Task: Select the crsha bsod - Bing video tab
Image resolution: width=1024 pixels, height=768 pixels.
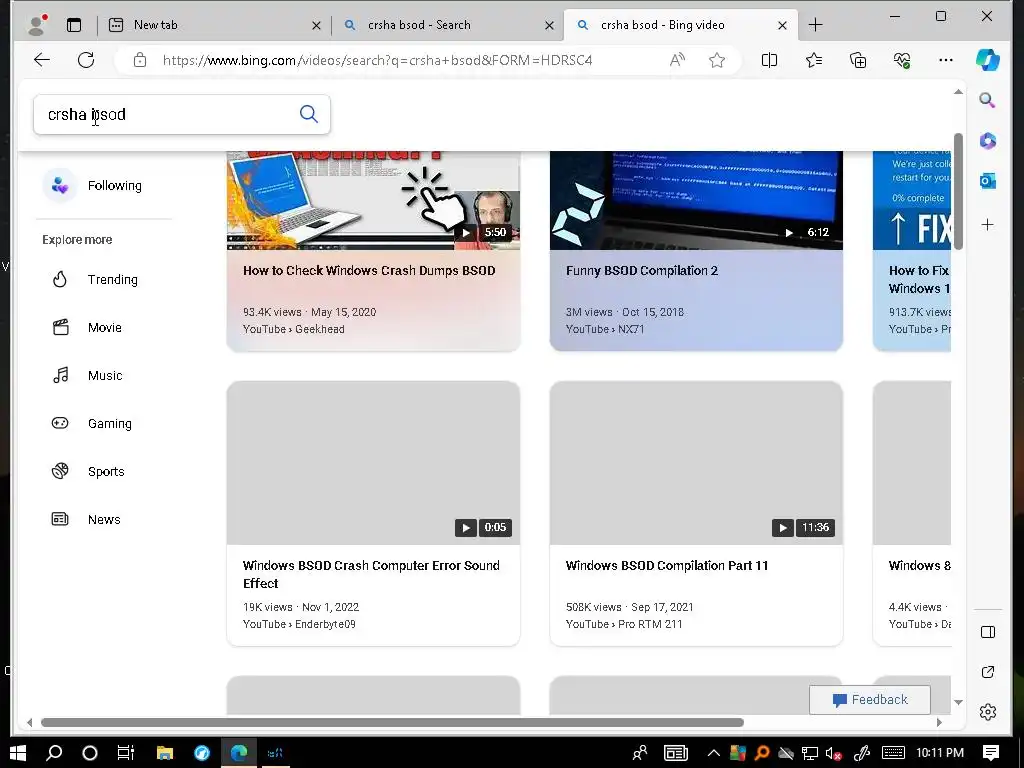Action: pyautogui.click(x=680, y=25)
